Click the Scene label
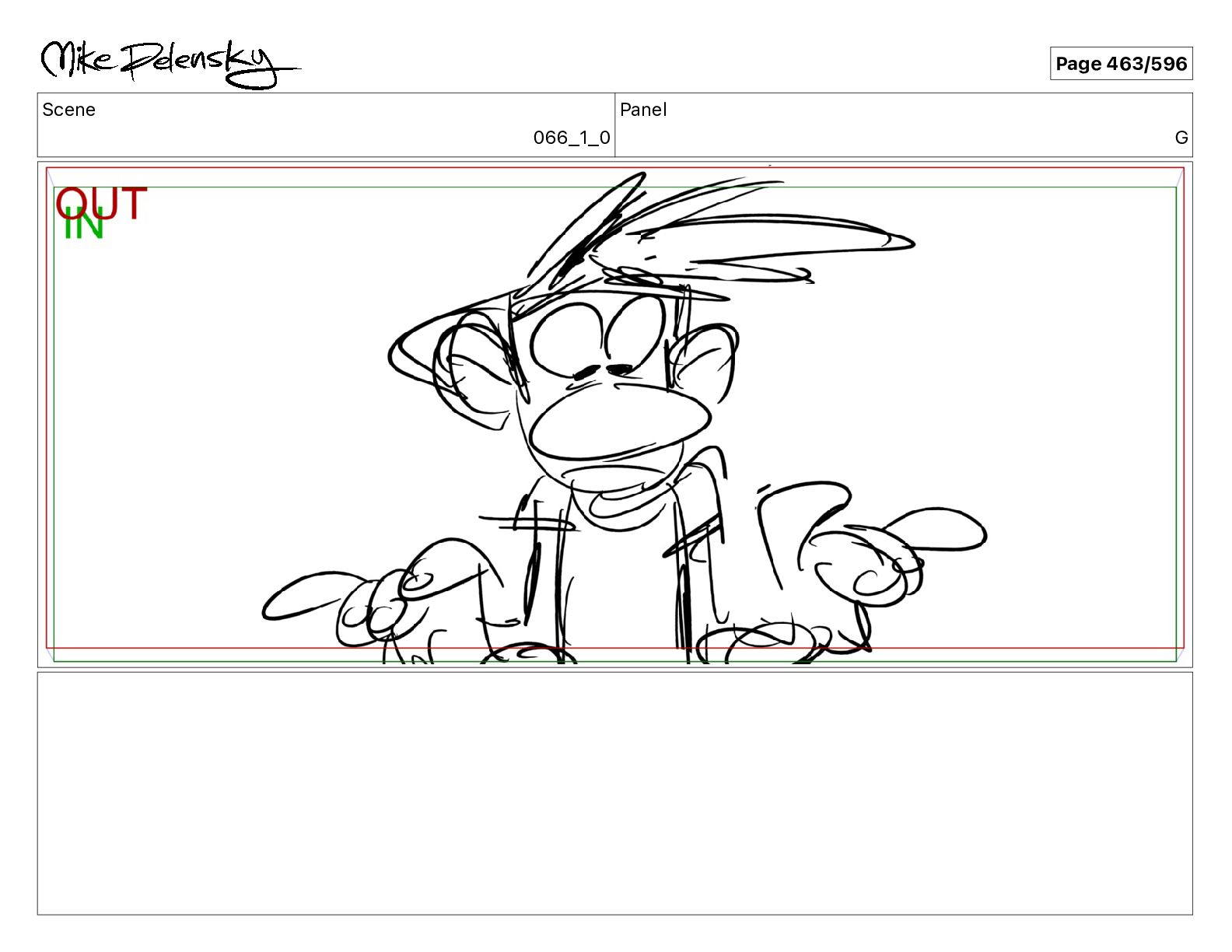 [68, 110]
